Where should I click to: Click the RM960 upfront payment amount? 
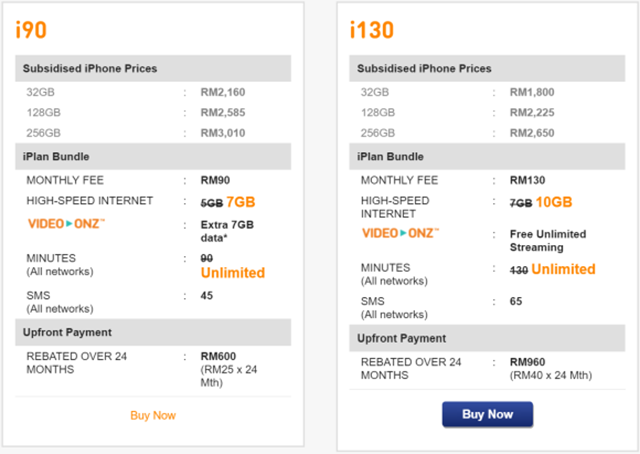pos(527,362)
